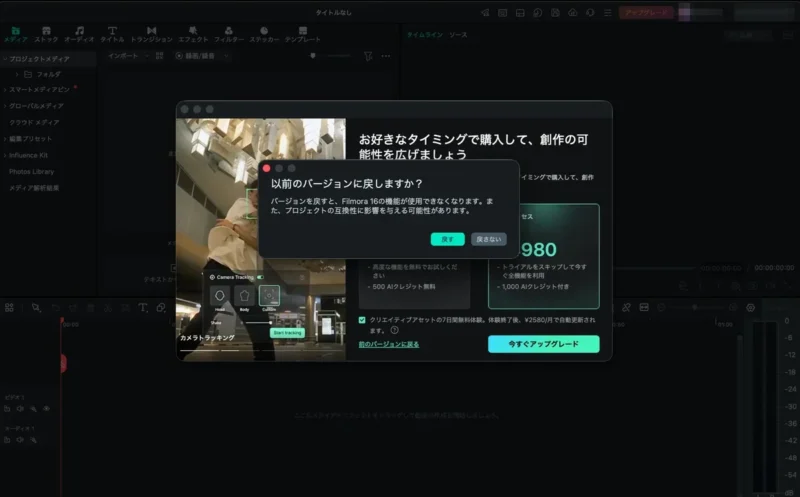Switch to the ソース preview tab

458,35
